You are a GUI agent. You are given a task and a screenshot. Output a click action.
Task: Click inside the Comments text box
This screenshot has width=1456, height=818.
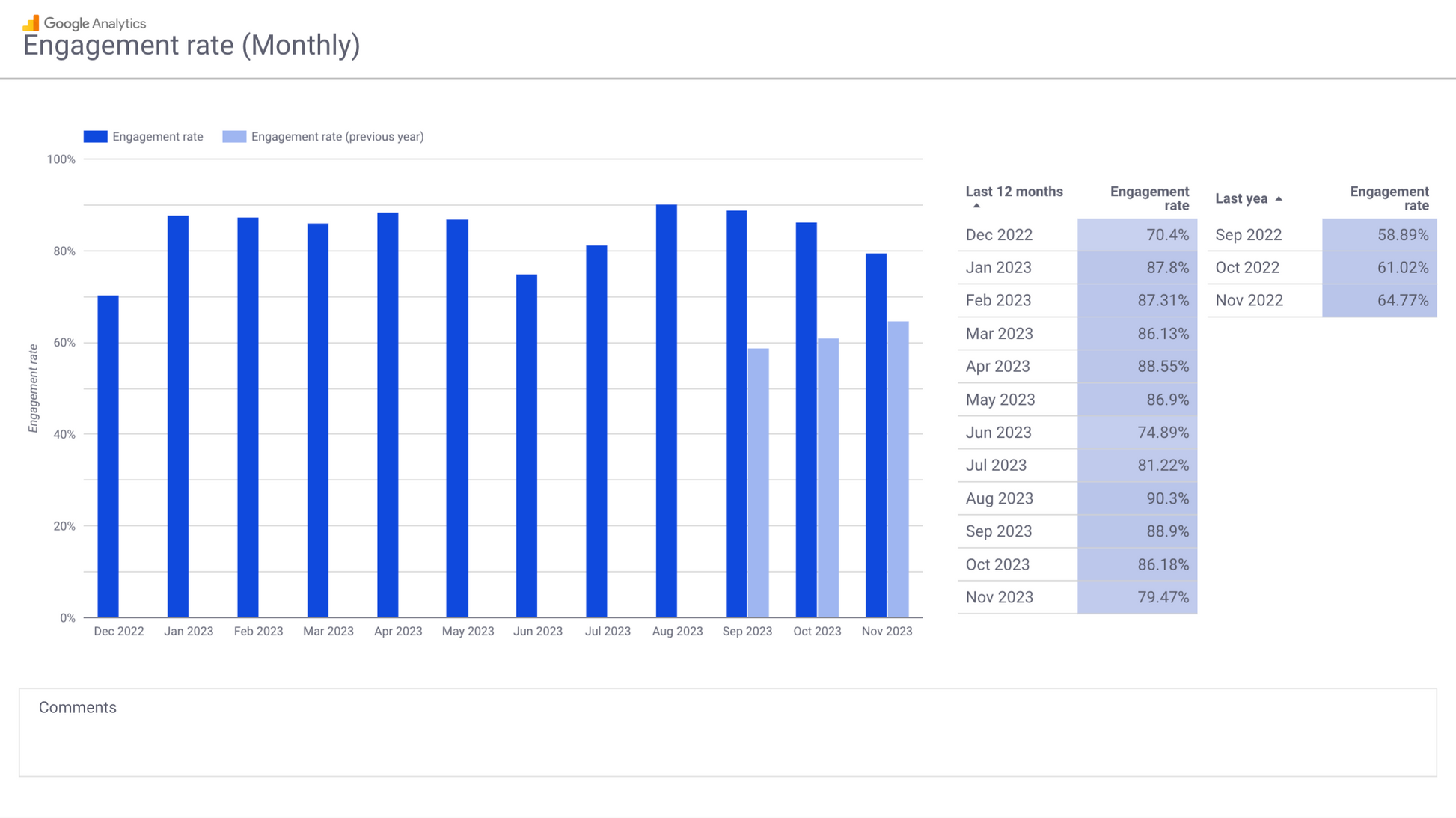[x=727, y=741]
